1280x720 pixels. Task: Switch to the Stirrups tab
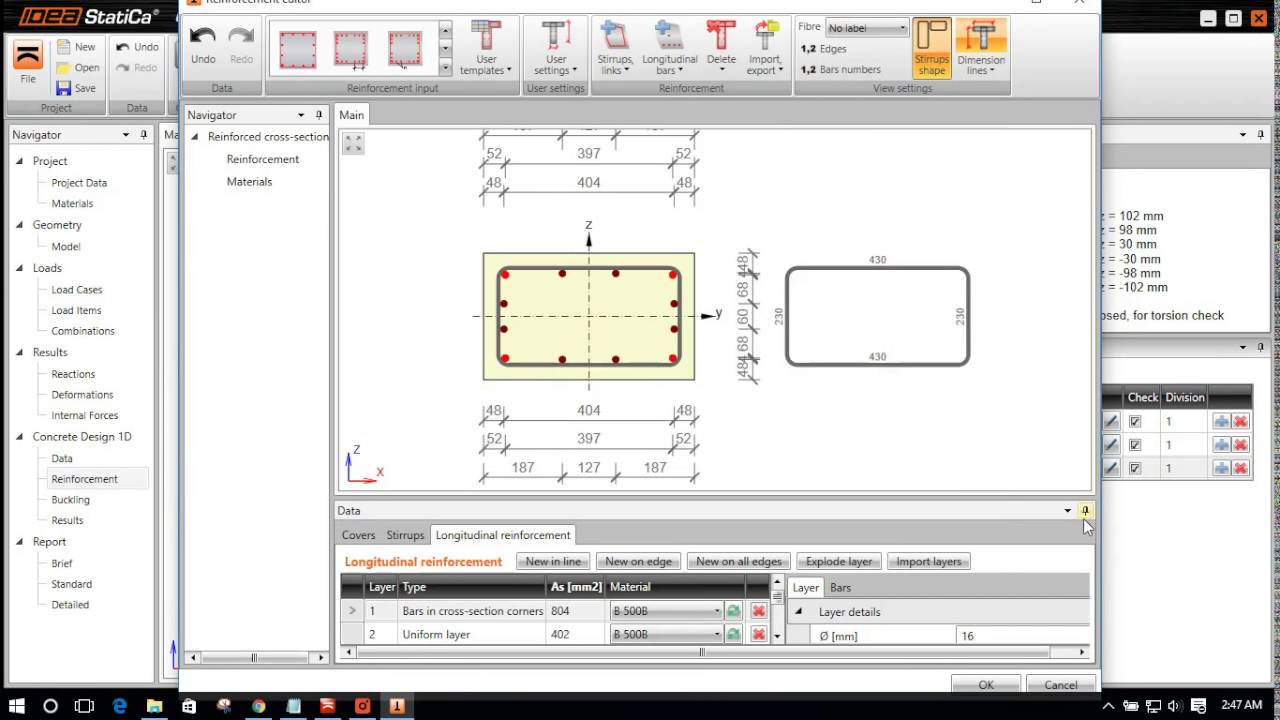(405, 535)
